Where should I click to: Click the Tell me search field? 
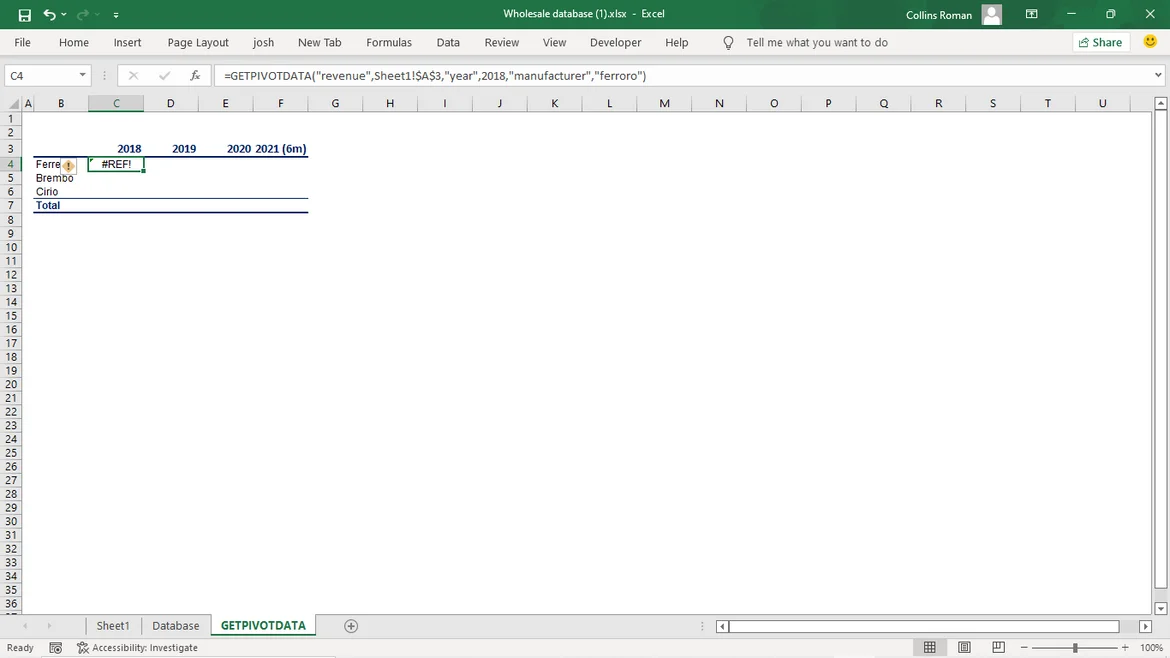coord(816,43)
